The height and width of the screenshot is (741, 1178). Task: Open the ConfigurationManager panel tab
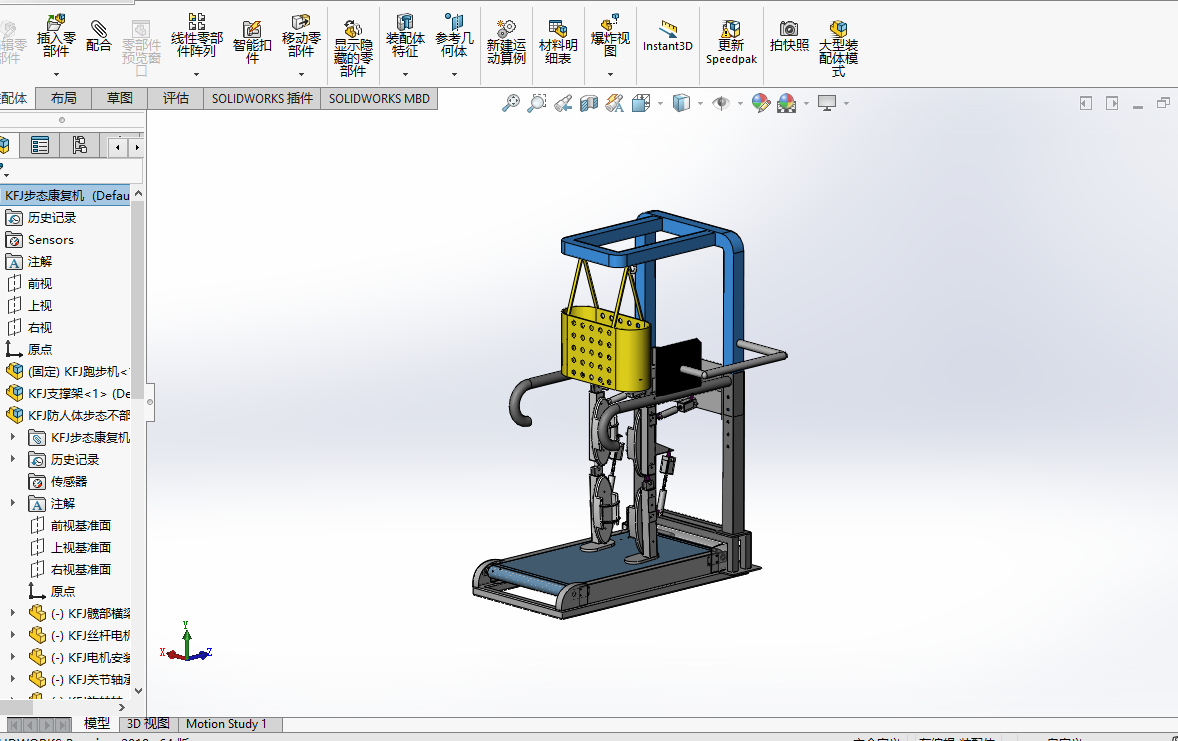click(x=80, y=145)
